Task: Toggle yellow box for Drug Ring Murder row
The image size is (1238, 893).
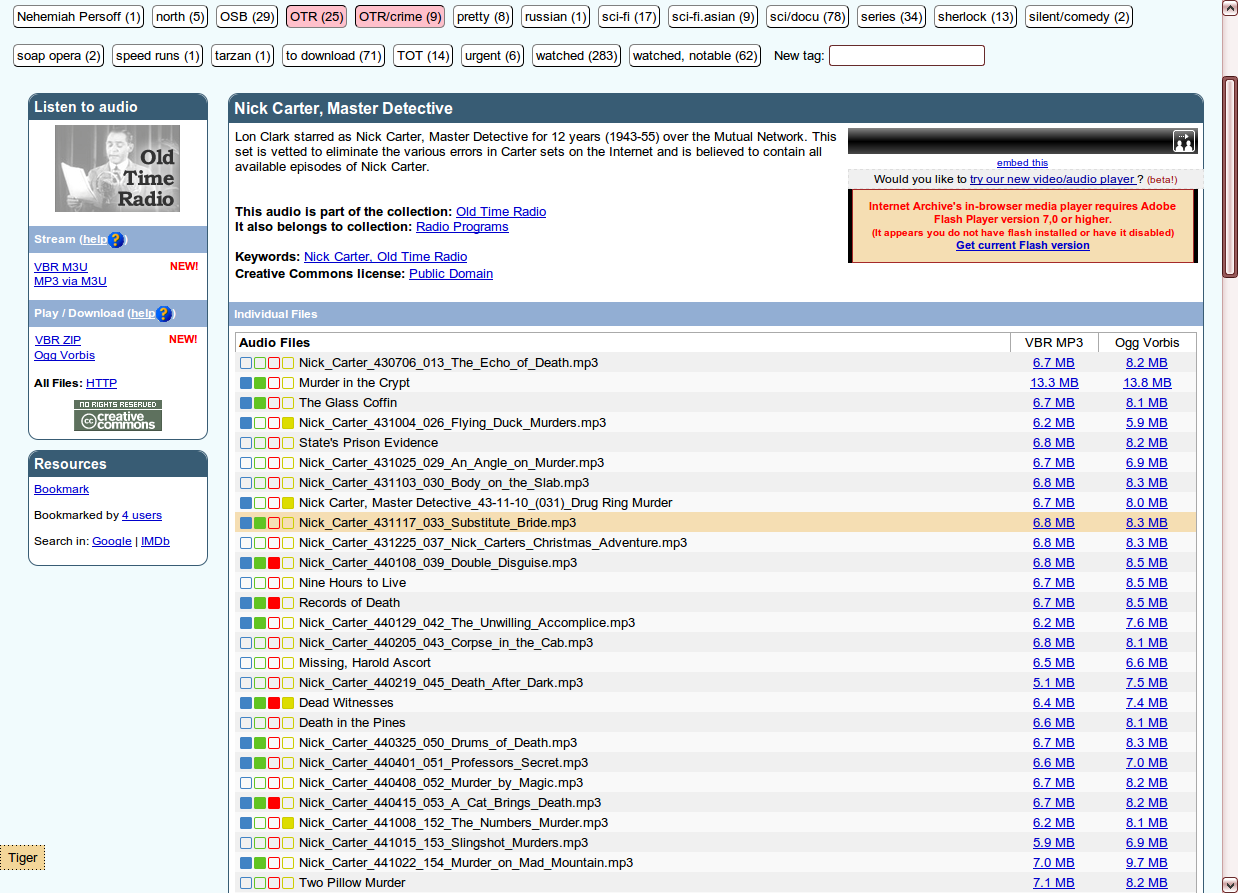Action: tap(288, 503)
